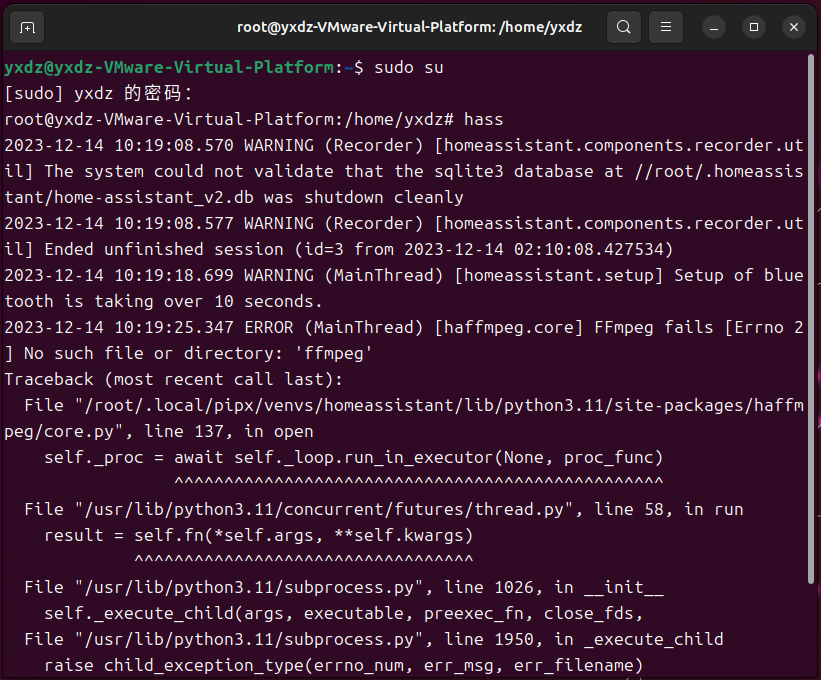The width and height of the screenshot is (821, 680).
Task: Click 'peg/core.py", line 137, in open' line
Action: [159, 432]
